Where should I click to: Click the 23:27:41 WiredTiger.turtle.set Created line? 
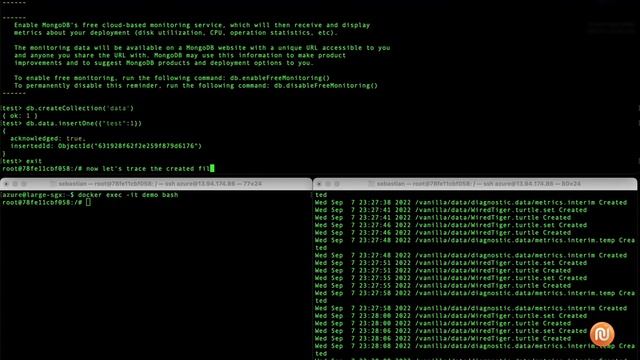click(x=451, y=210)
